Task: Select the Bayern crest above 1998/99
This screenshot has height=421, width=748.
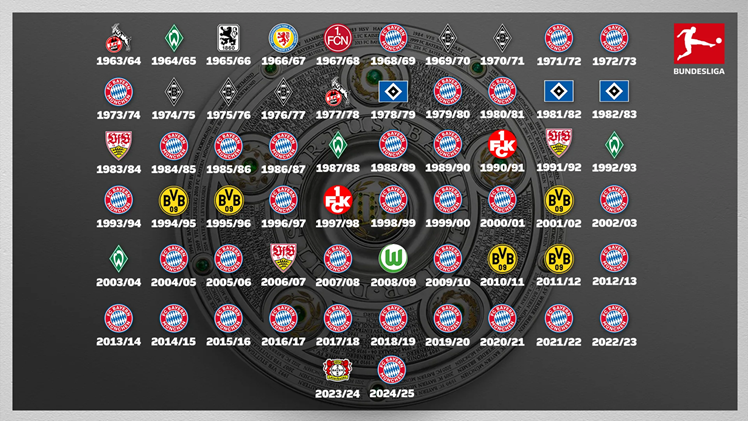Action: tap(393, 200)
